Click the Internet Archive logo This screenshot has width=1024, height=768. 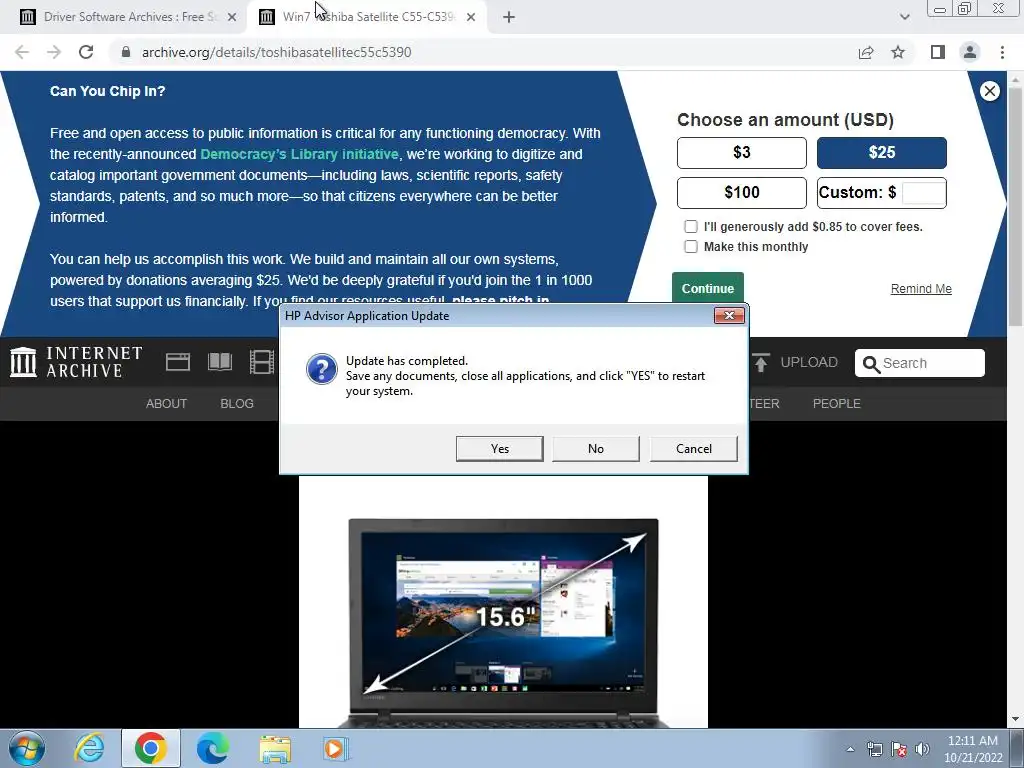tap(76, 362)
